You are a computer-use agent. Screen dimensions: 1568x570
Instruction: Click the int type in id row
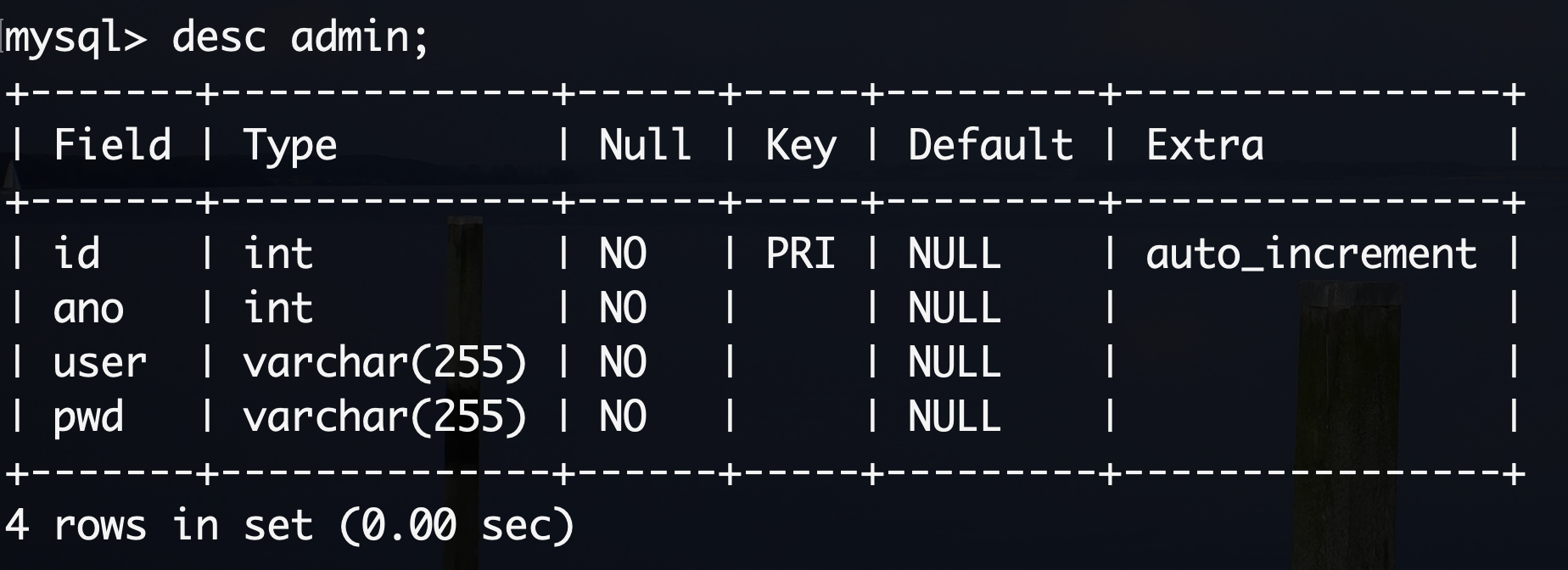pos(278,253)
